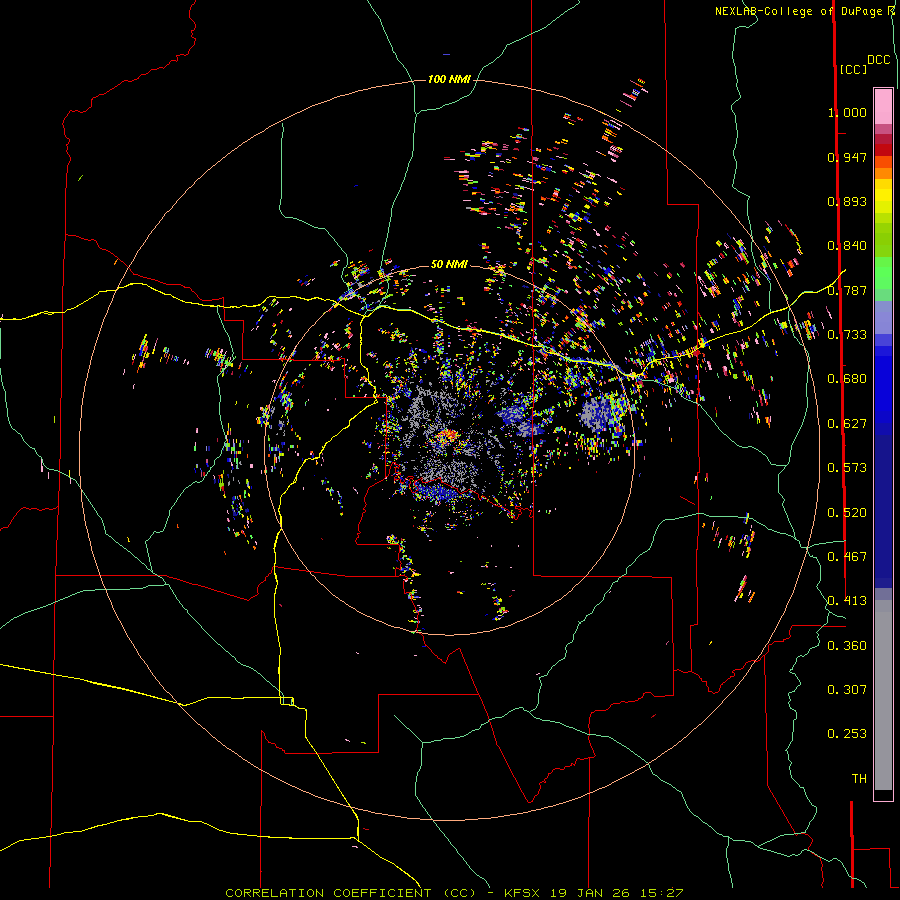Pick the bright green color scale segment
Viewport: 900px width, 900px height.
point(883,273)
